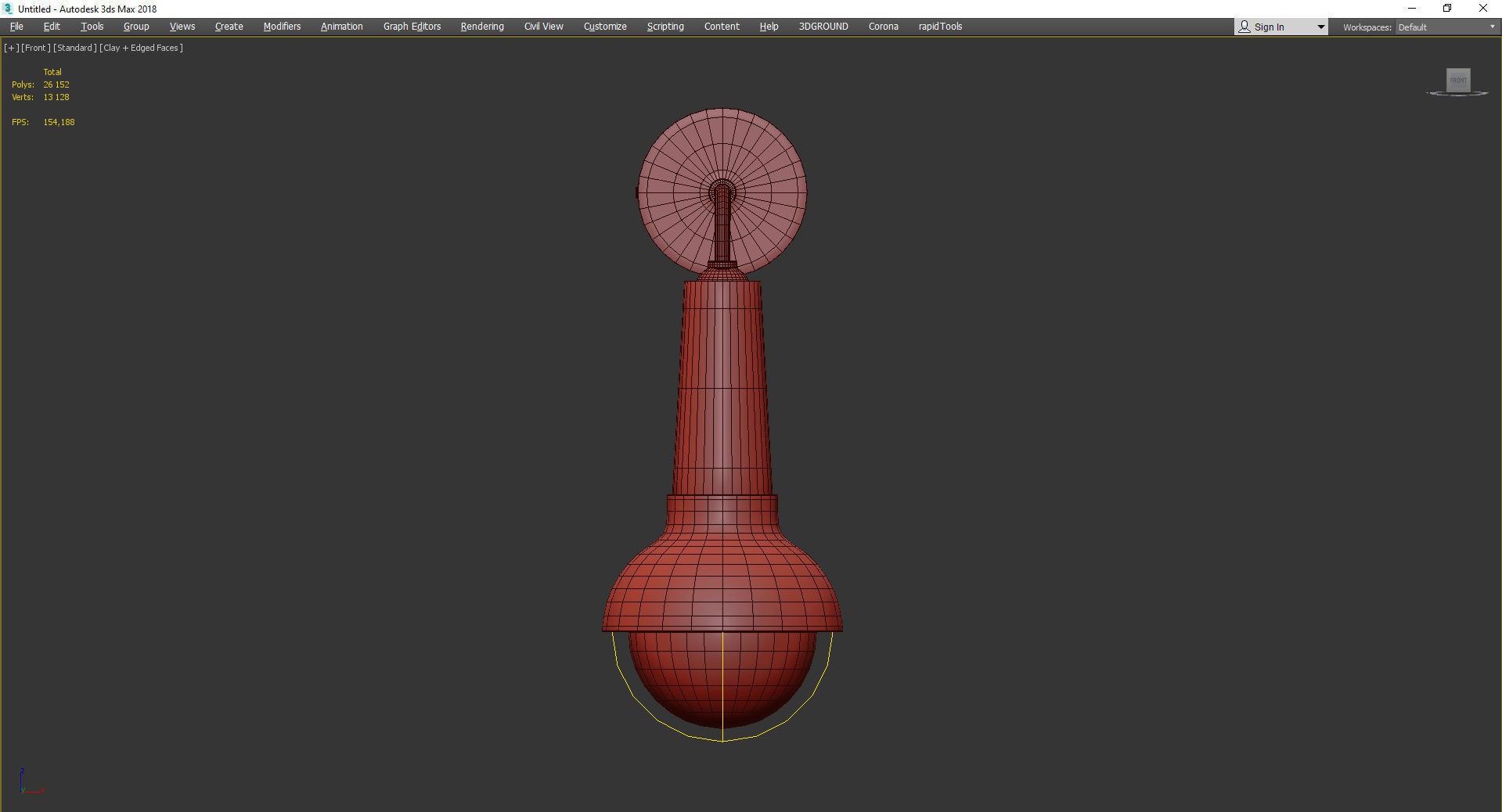This screenshot has width=1502, height=812.
Task: Open the Civil View menu
Action: point(544,27)
